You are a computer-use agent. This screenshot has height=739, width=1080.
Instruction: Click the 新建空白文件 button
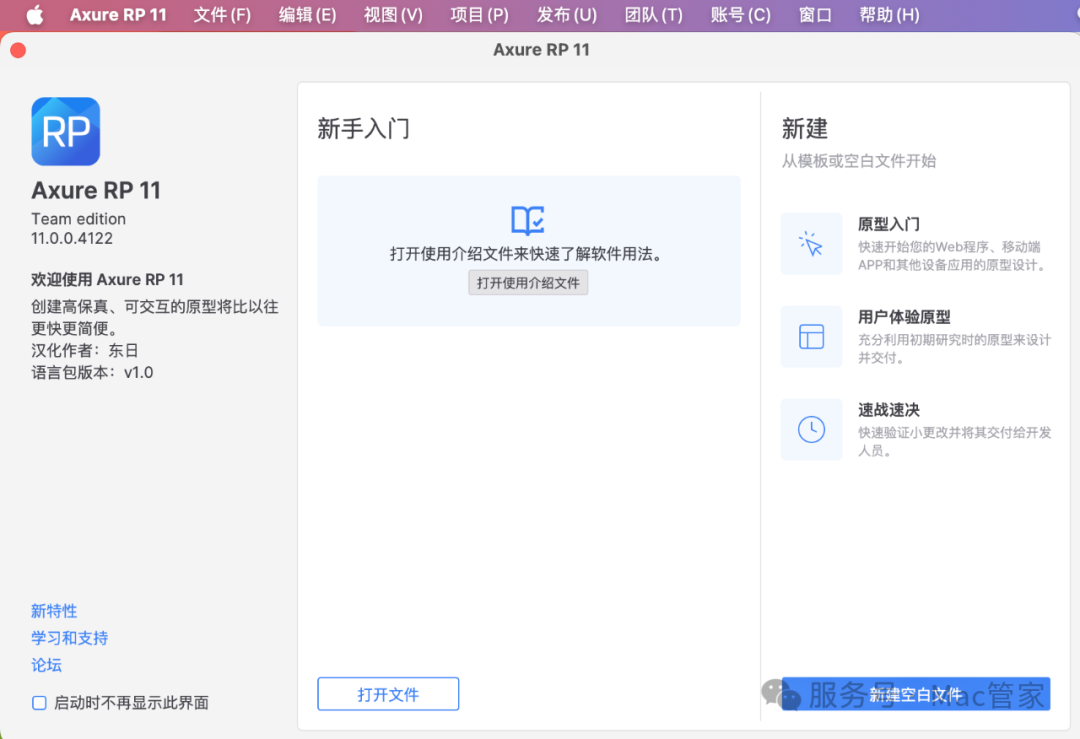915,694
